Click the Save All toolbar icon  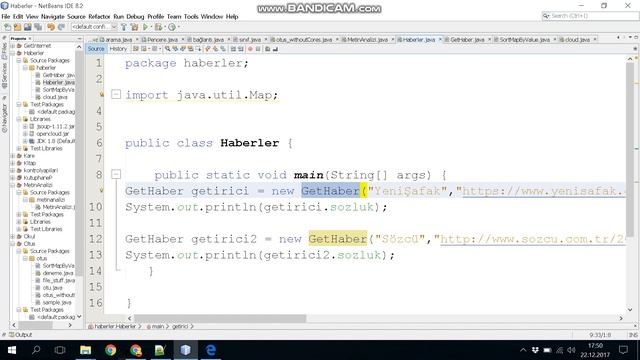[38, 27]
